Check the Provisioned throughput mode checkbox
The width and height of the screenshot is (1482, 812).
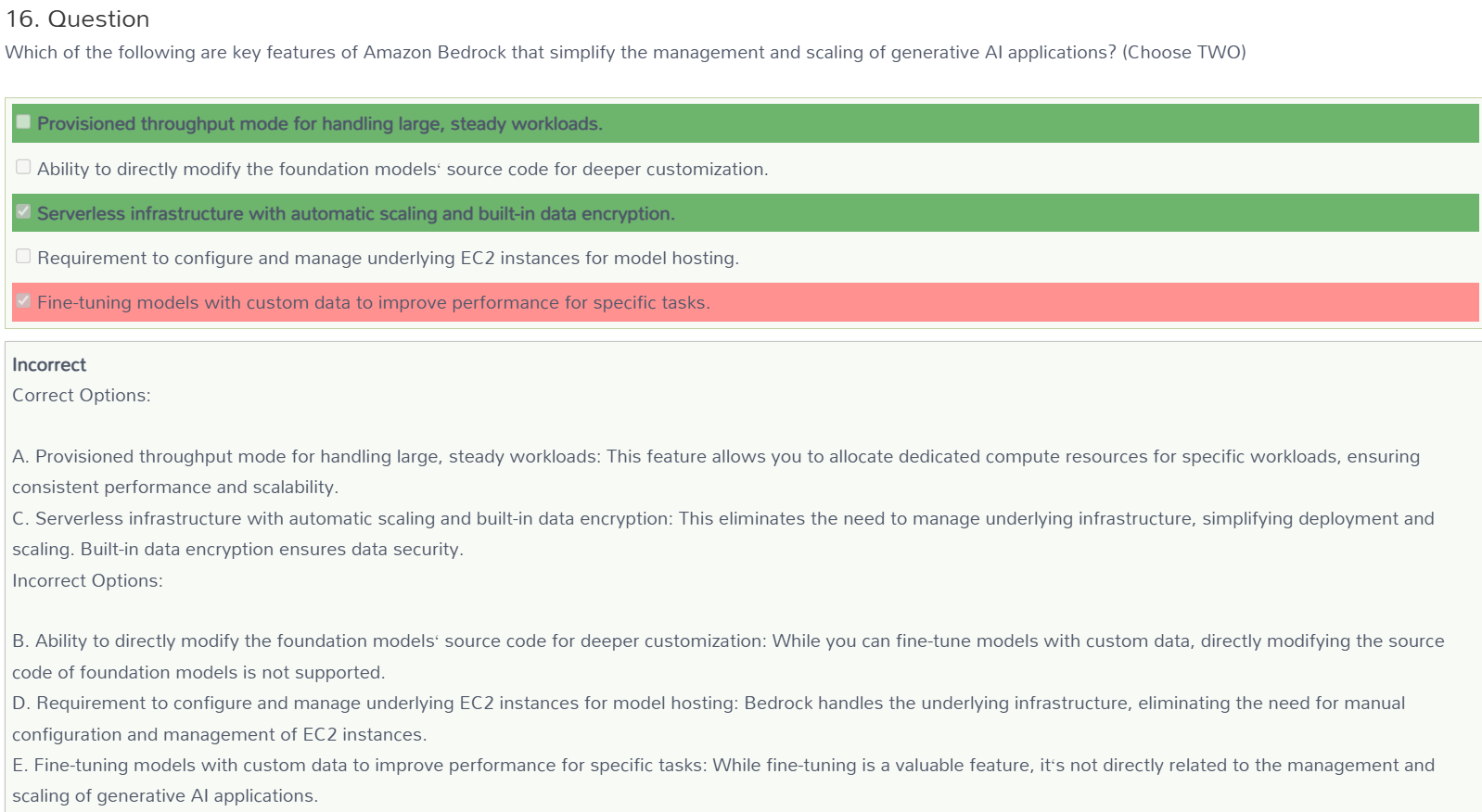click(x=23, y=122)
